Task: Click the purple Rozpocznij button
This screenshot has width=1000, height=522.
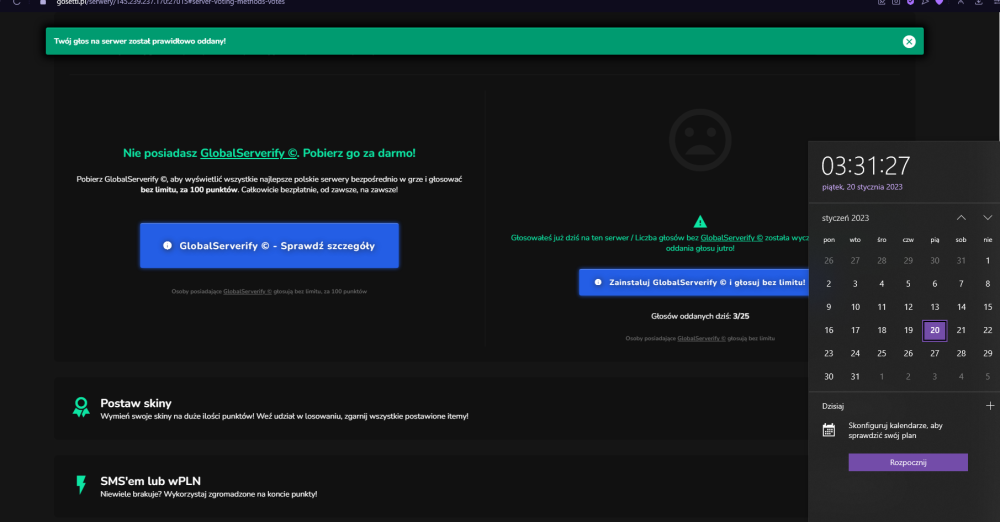Action: click(x=908, y=463)
